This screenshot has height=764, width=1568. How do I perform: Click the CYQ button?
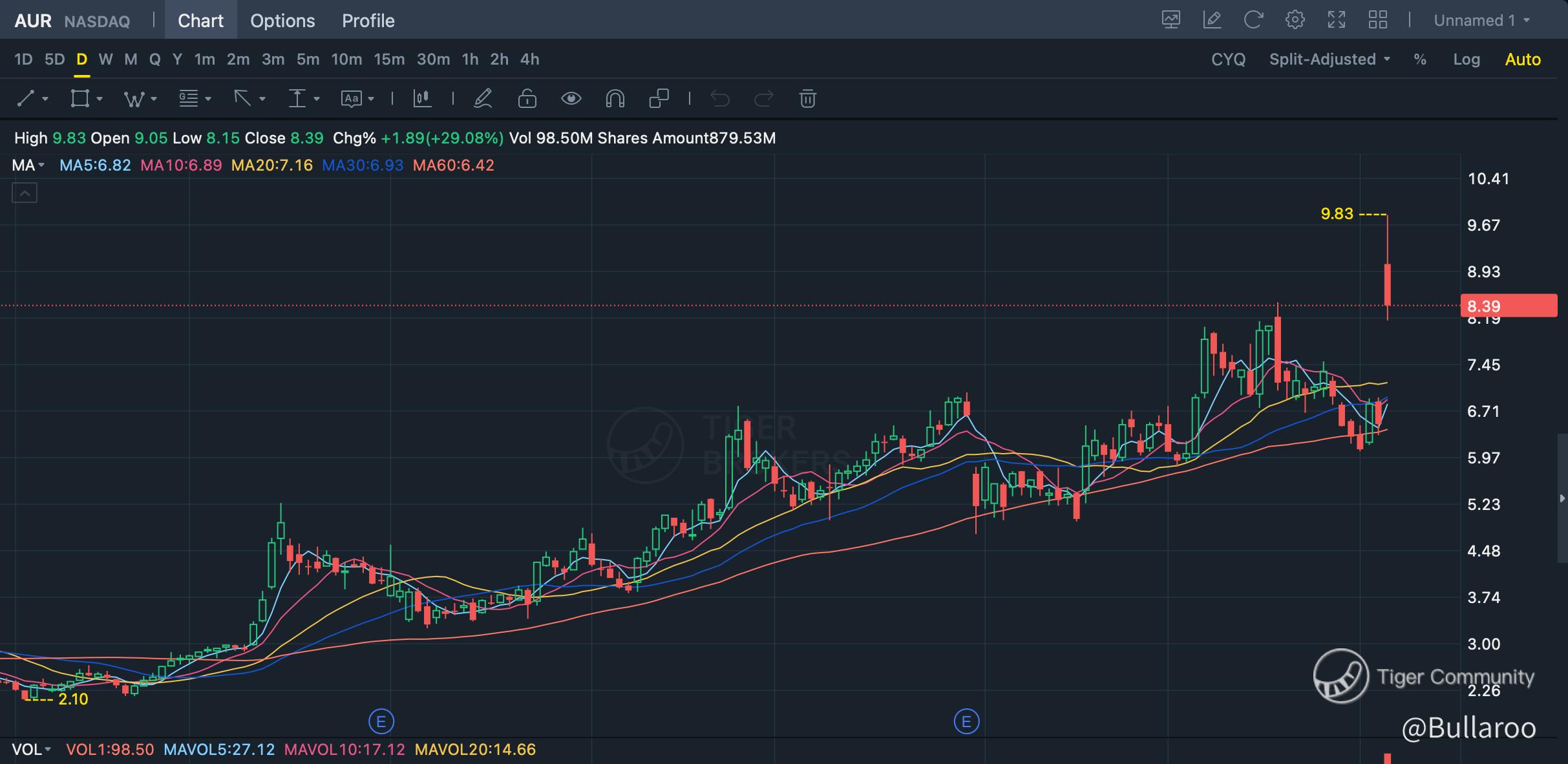tap(1227, 59)
